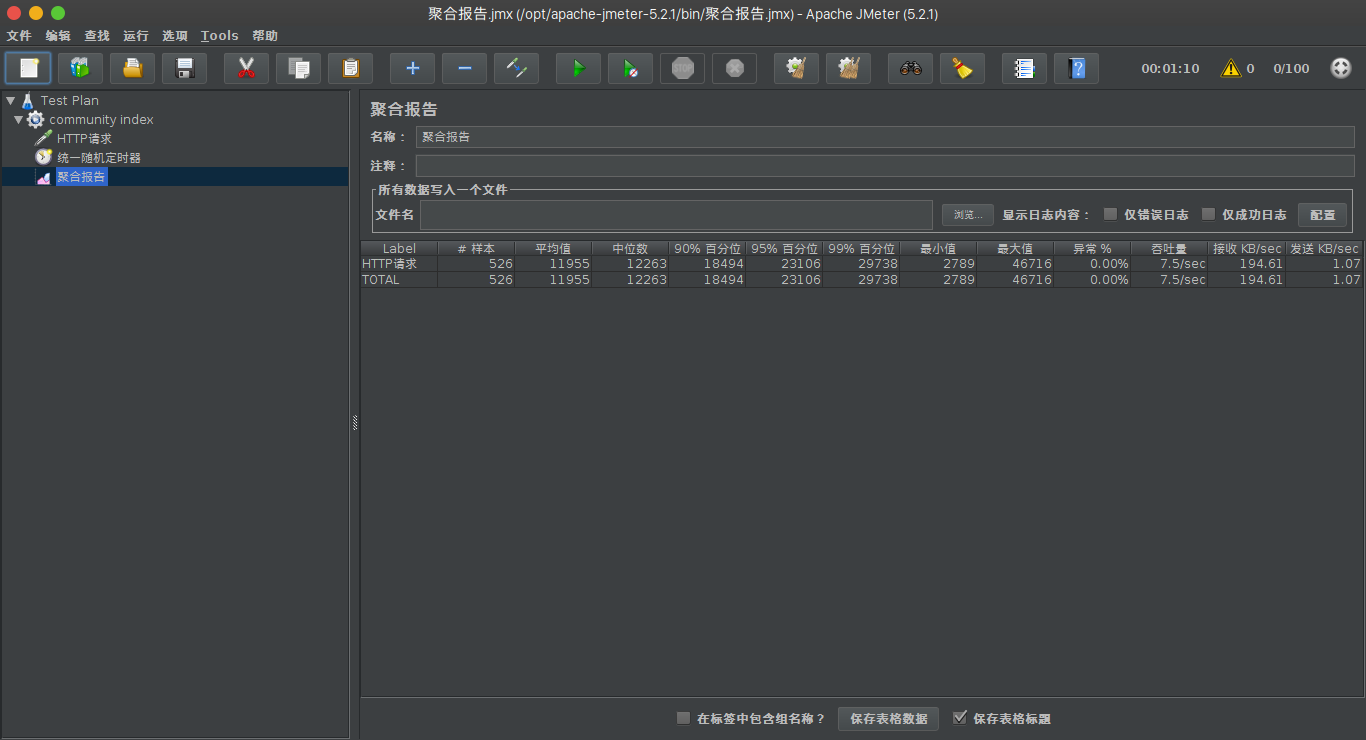This screenshot has width=1366, height=740.
Task: Toggle 仅成功日志 checkbox
Action: pyautogui.click(x=1208, y=214)
